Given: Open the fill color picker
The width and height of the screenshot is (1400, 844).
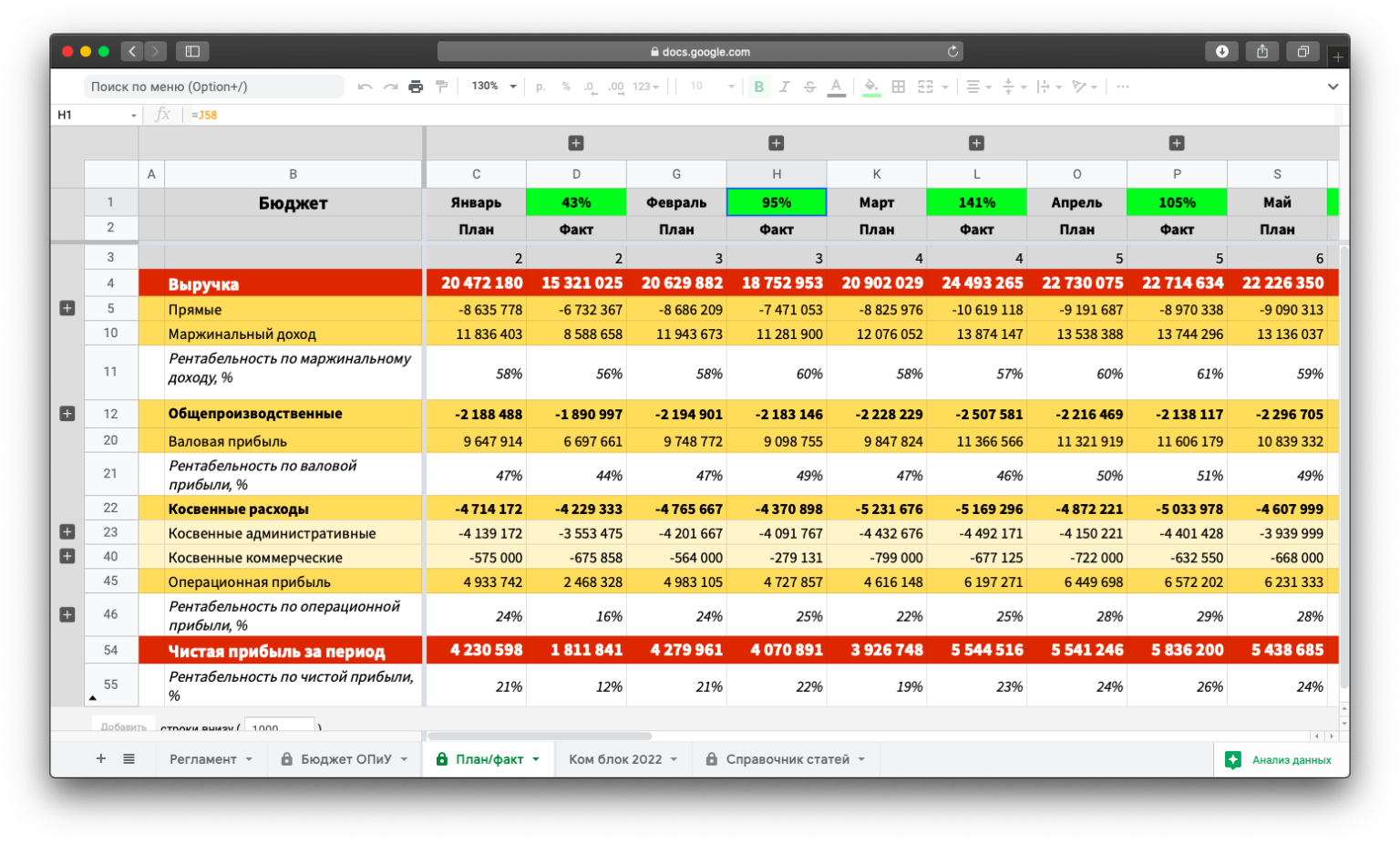Looking at the screenshot, I should [871, 87].
